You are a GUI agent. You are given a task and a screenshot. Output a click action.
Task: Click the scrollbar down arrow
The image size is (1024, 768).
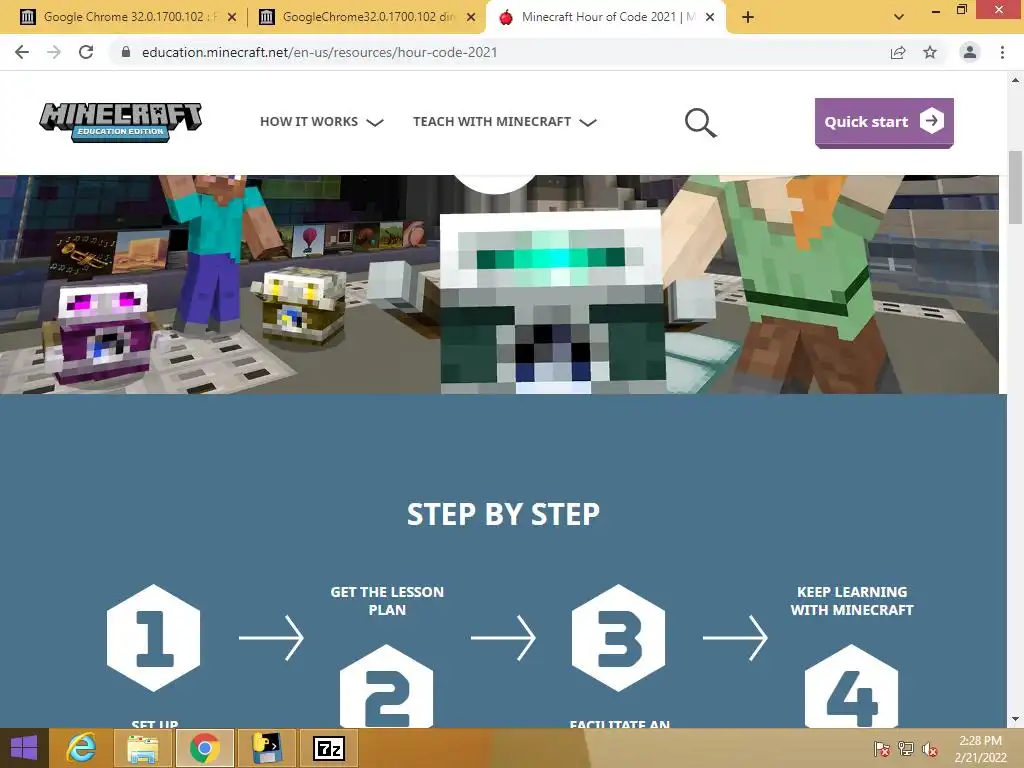coord(1016,719)
